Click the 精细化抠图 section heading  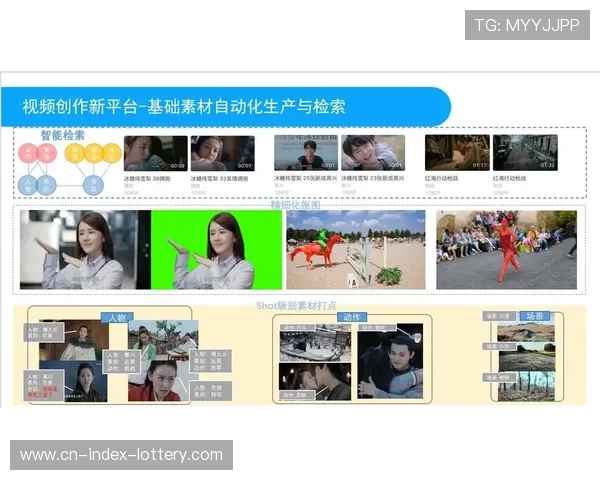295,205
